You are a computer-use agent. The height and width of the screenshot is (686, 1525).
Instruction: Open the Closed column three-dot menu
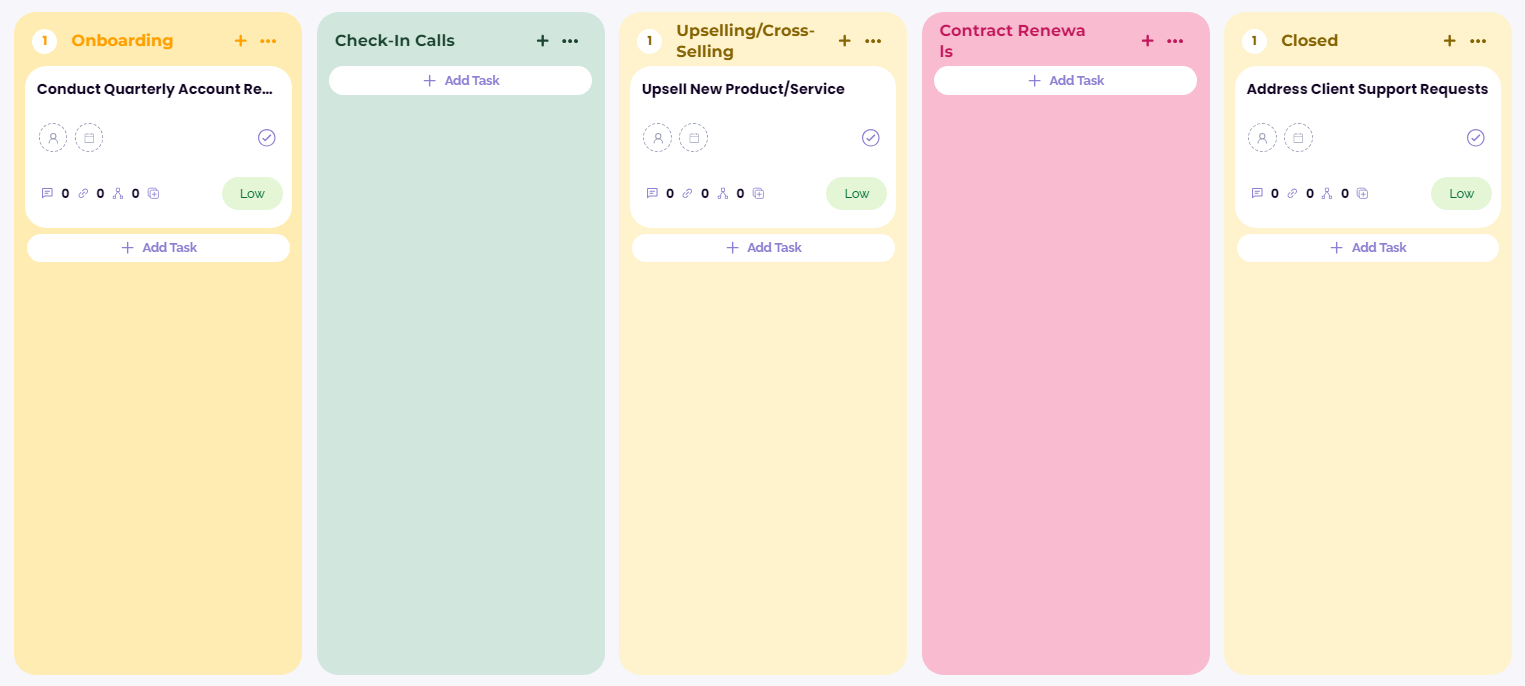pos(1478,41)
